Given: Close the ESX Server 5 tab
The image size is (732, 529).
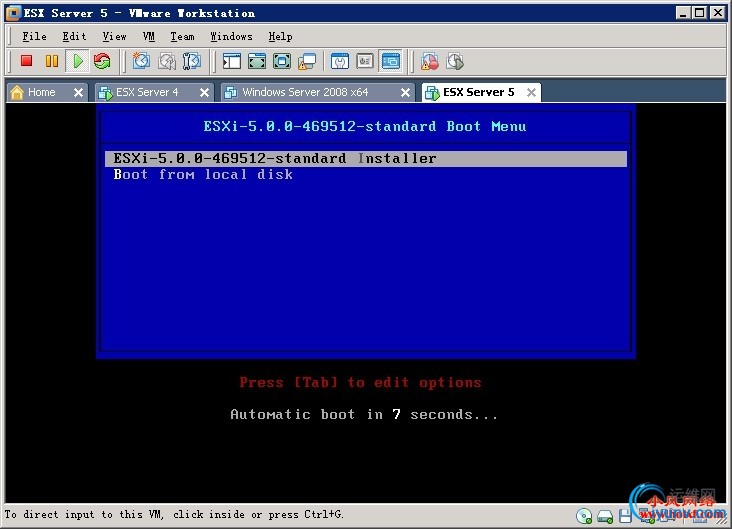Looking at the screenshot, I should (x=531, y=92).
